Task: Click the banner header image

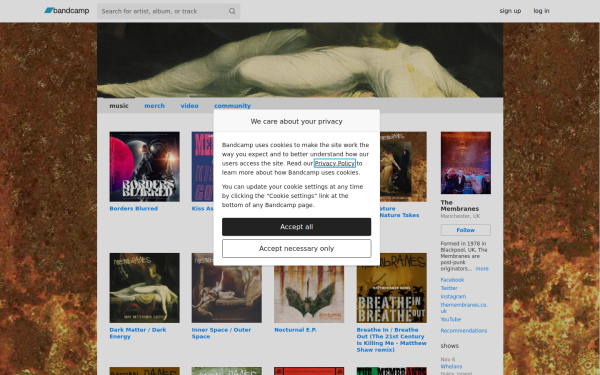Action: pos(300,60)
